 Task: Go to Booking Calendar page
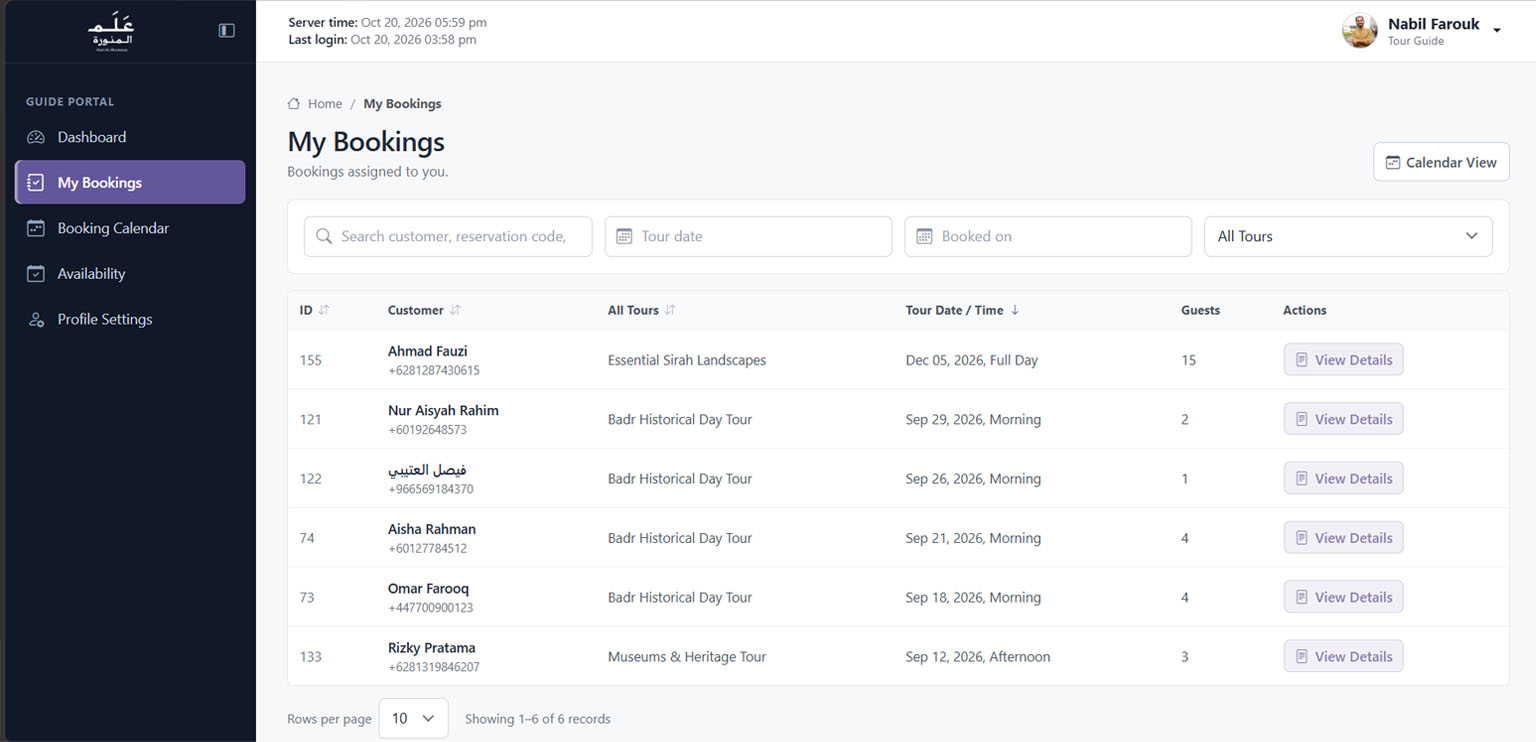point(130,228)
